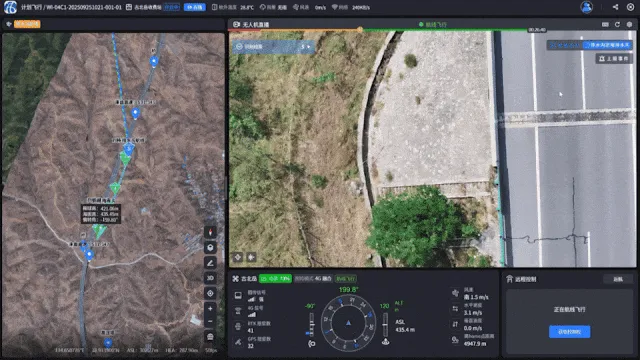Click the home distance icon
This screenshot has width=640, height=360.
(455, 340)
